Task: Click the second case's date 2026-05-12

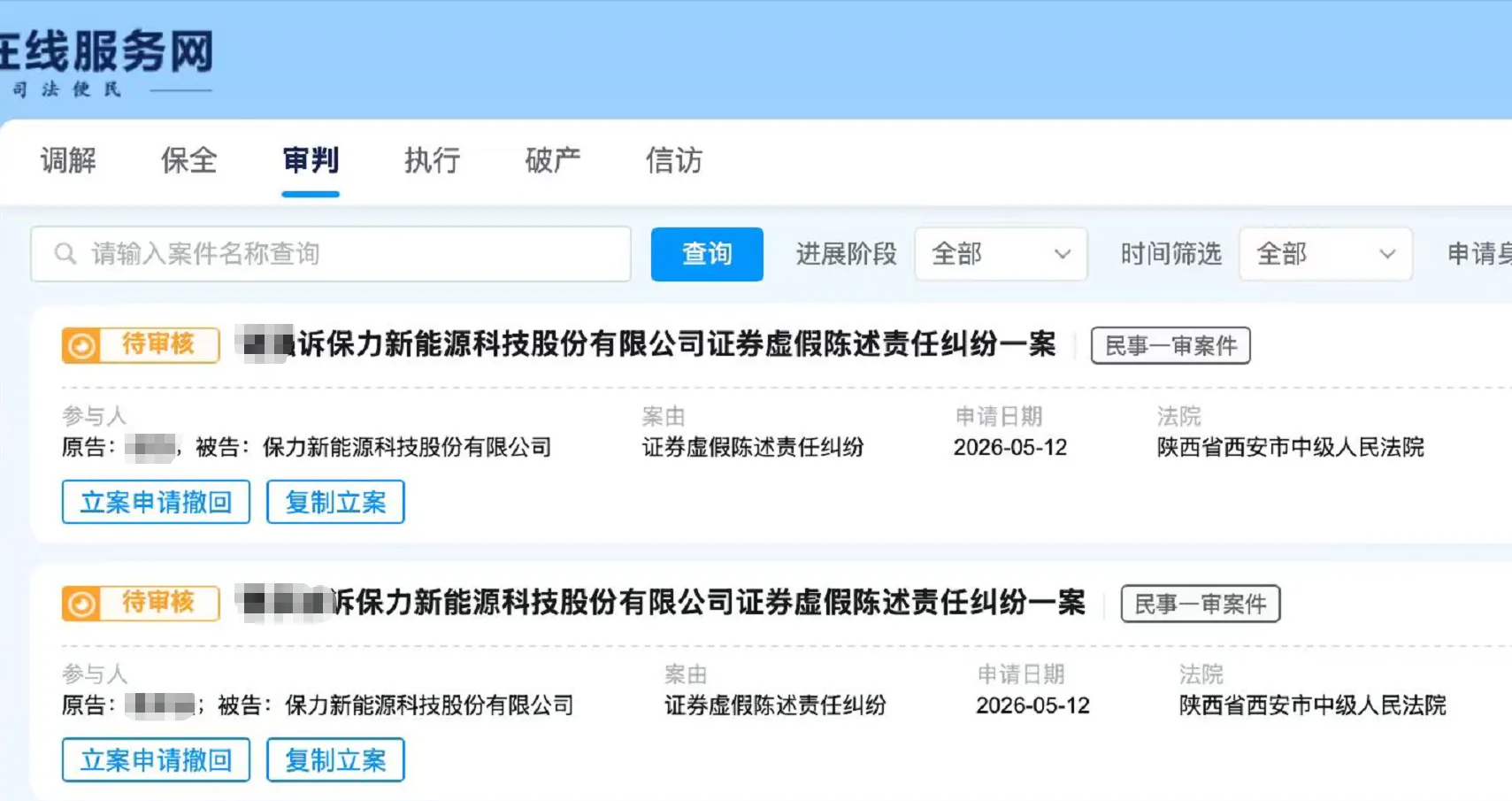Action: pos(1032,705)
